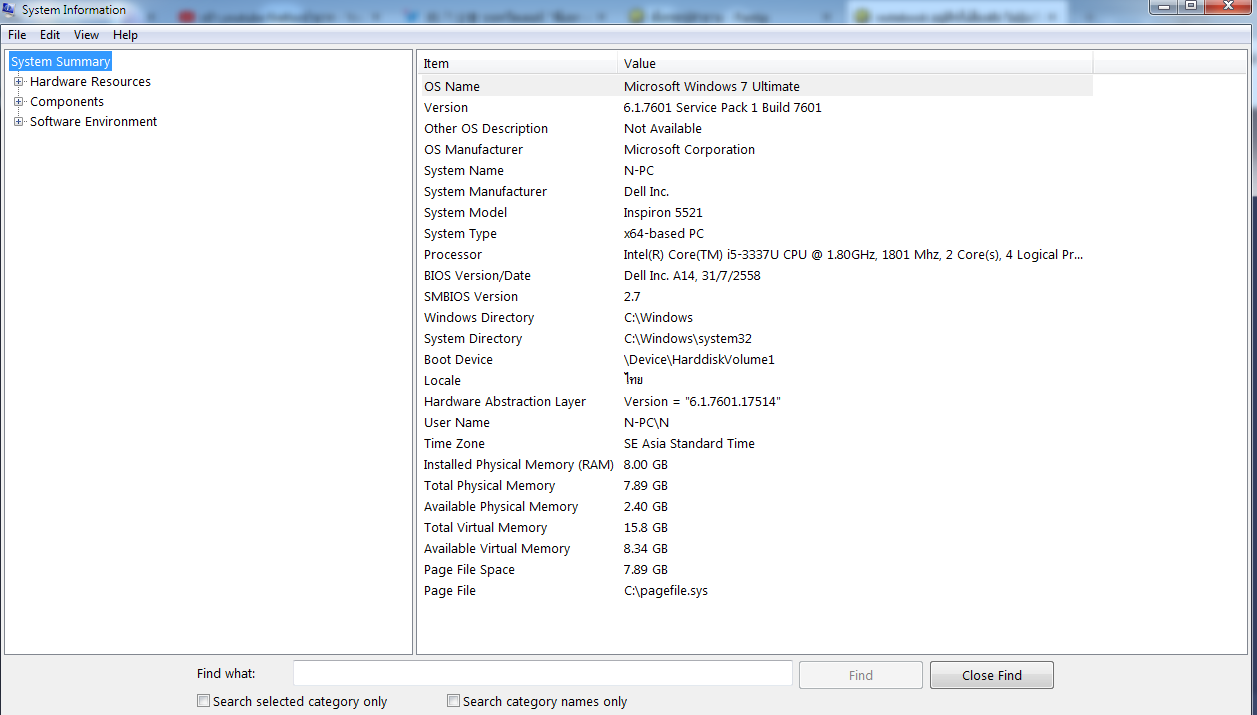Image resolution: width=1257 pixels, height=715 pixels.
Task: Select Software Environment category
Action: click(93, 122)
